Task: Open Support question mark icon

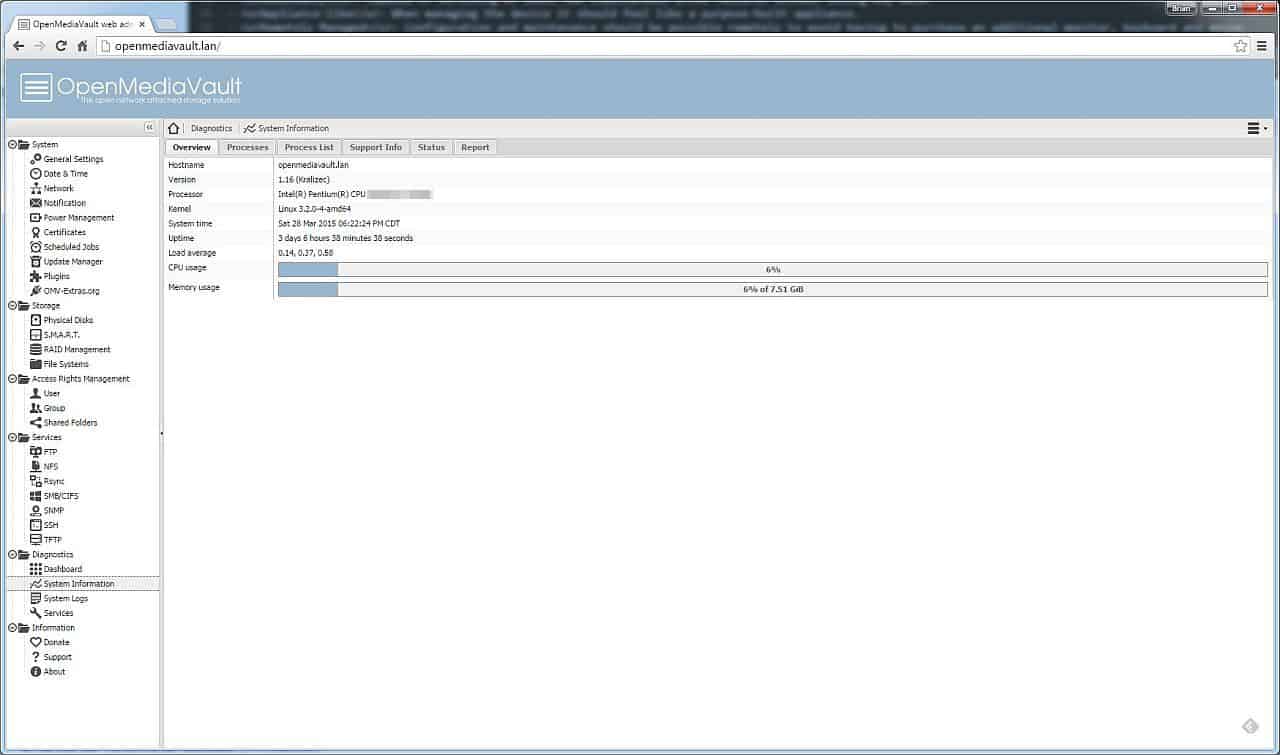Action: pyautogui.click(x=36, y=657)
